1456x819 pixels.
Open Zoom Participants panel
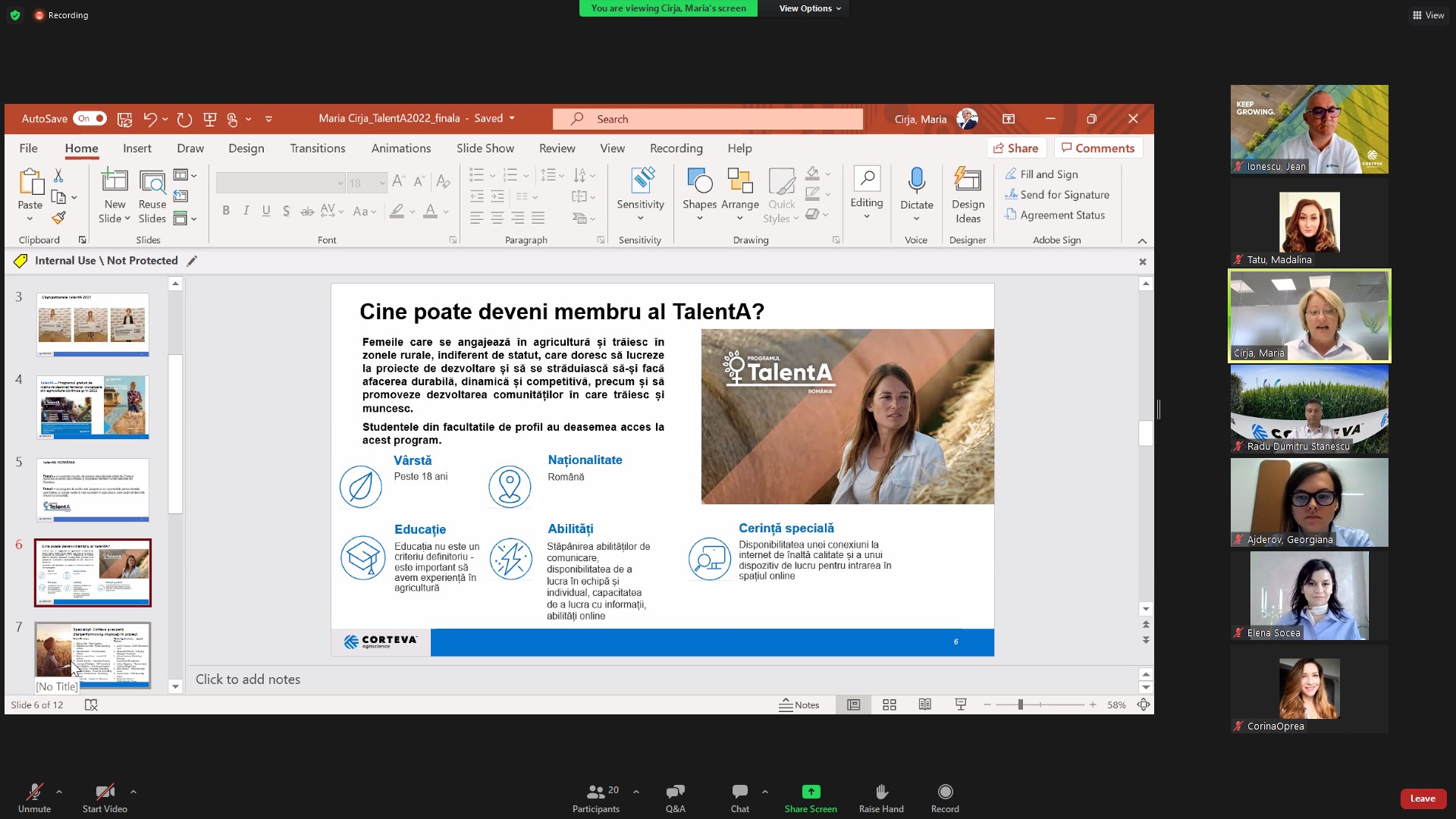[596, 798]
